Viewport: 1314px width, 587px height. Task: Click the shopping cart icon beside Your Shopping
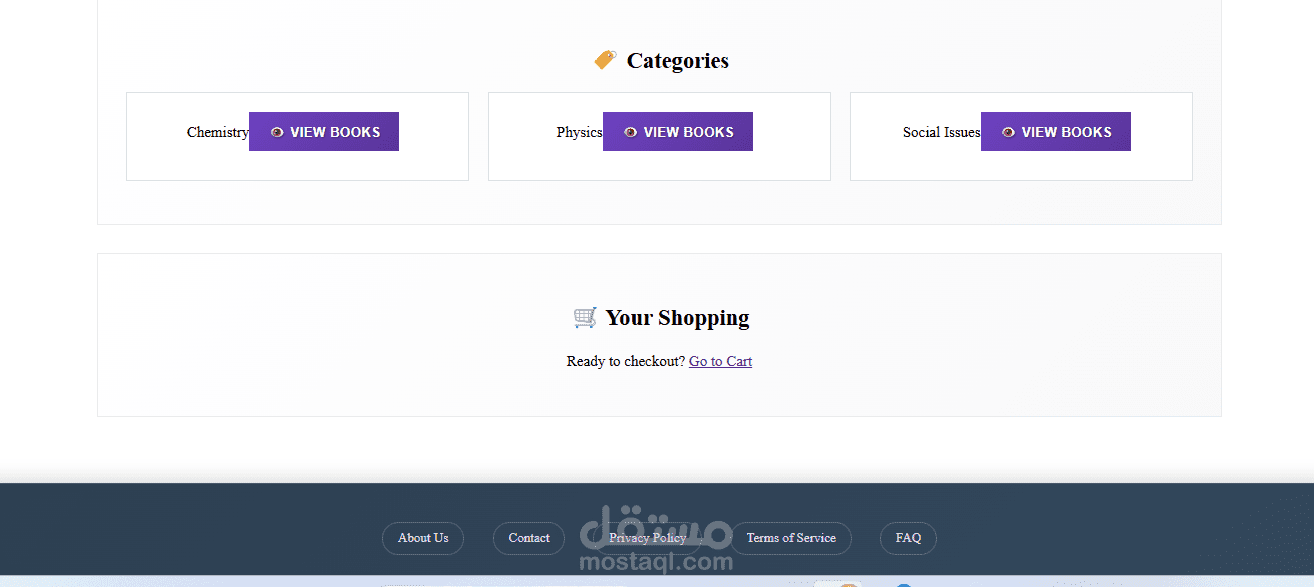(585, 317)
